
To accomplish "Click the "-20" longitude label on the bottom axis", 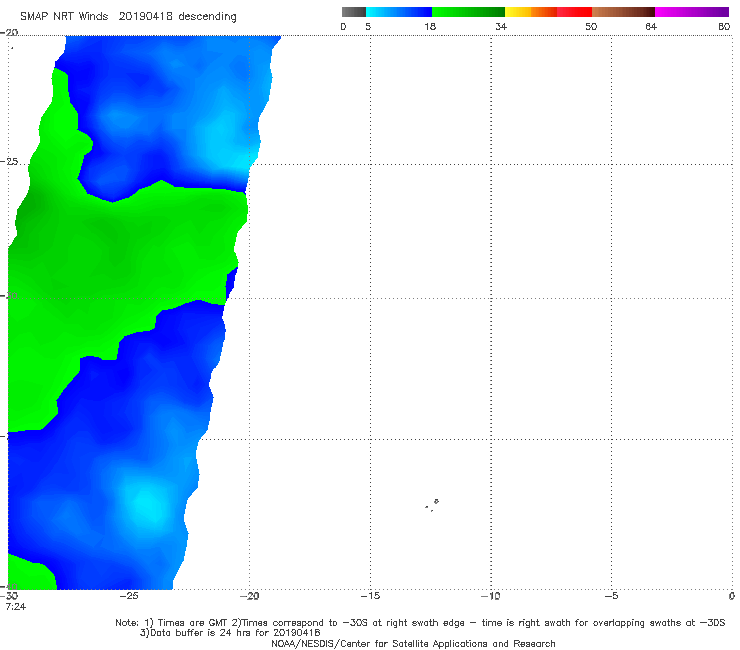I will 250,596.
